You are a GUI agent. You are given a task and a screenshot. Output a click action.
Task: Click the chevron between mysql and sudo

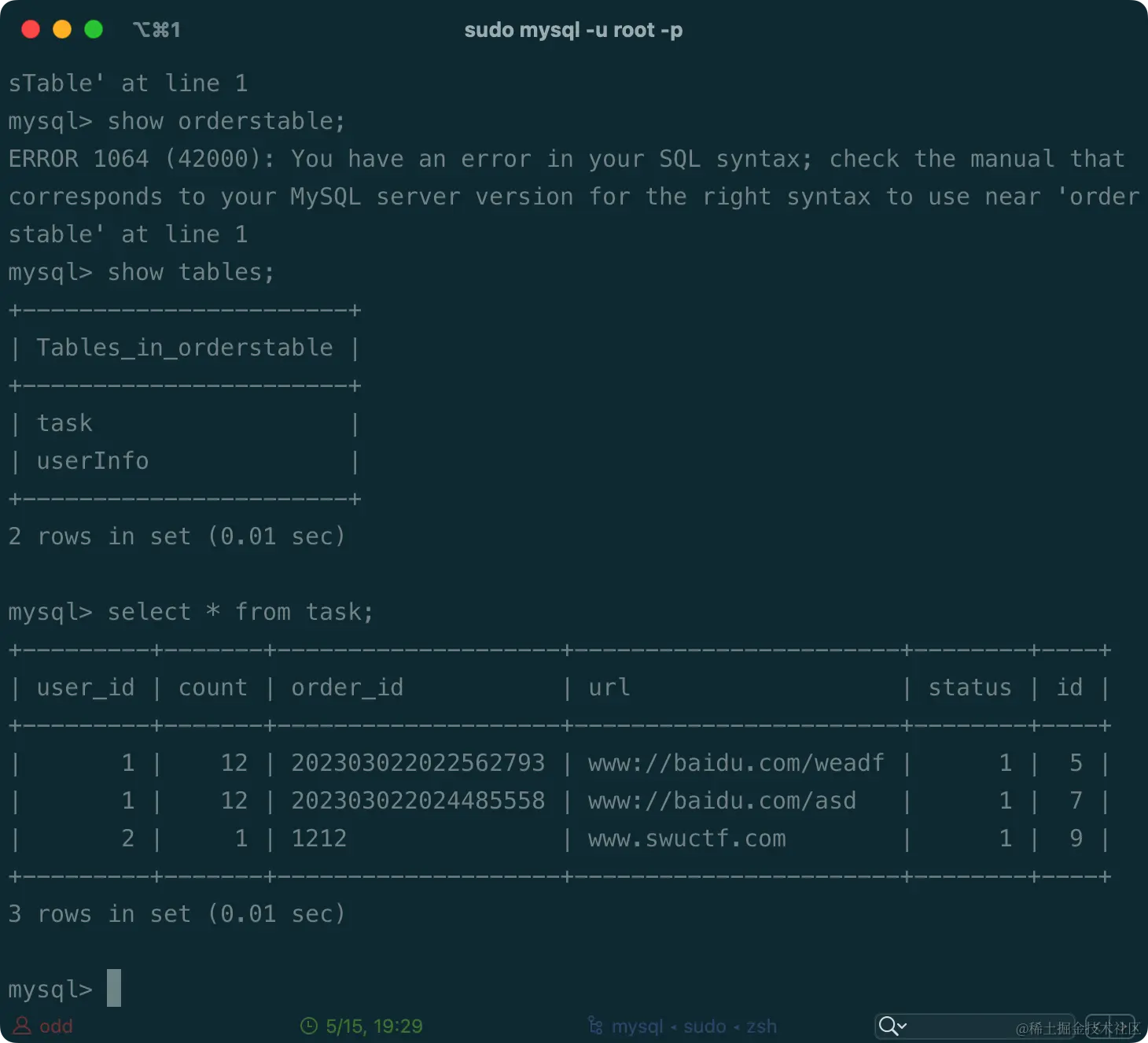click(x=673, y=1026)
